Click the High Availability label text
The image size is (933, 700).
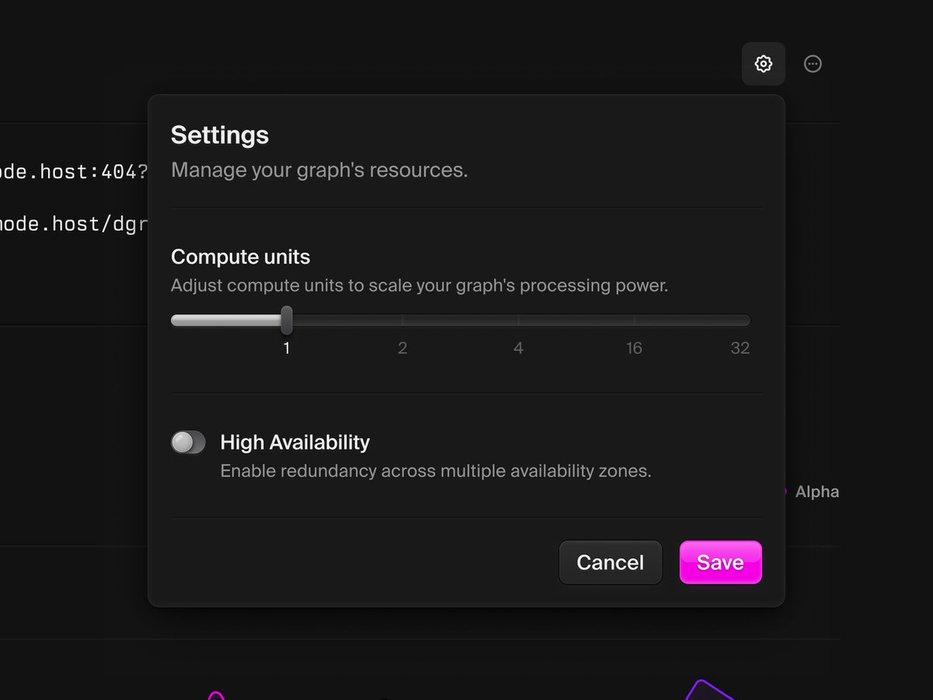click(295, 442)
